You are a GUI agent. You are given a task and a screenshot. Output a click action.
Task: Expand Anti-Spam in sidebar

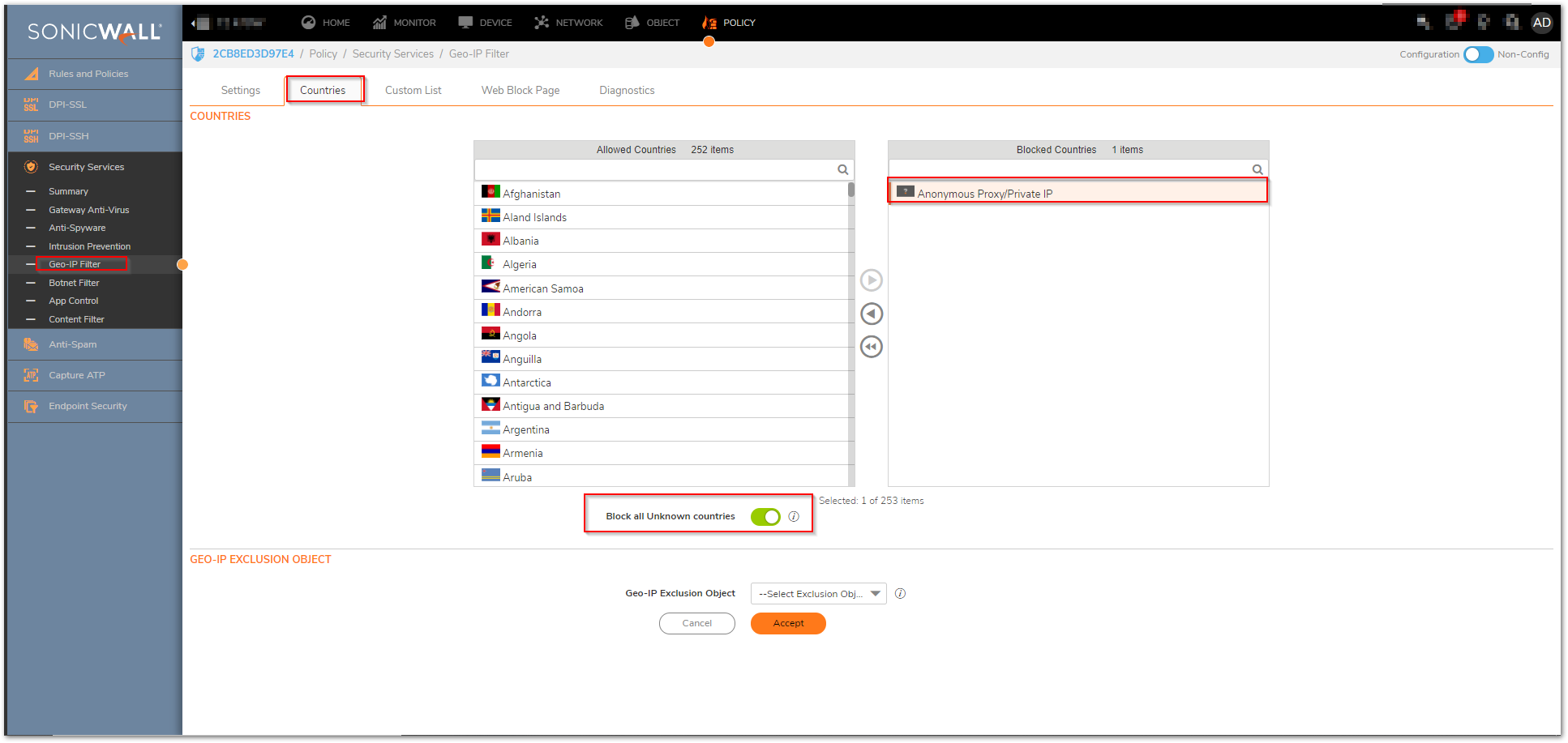(95, 344)
